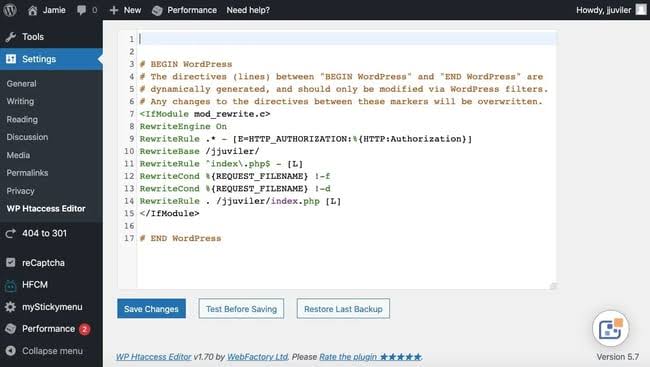This screenshot has height=367, width=650.
Task: Open the comments bubble icon
Action: (x=82, y=10)
